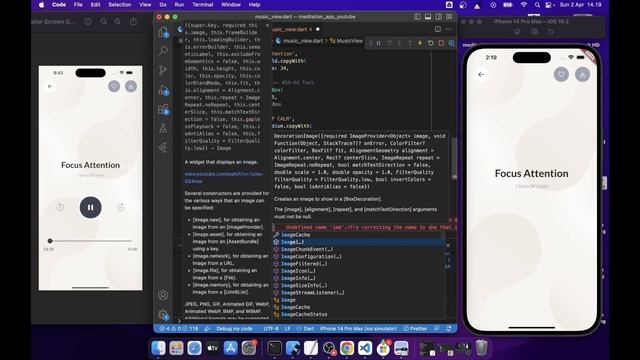Open the Go menu in the menu bar
The image size is (640, 360).
point(163,5)
